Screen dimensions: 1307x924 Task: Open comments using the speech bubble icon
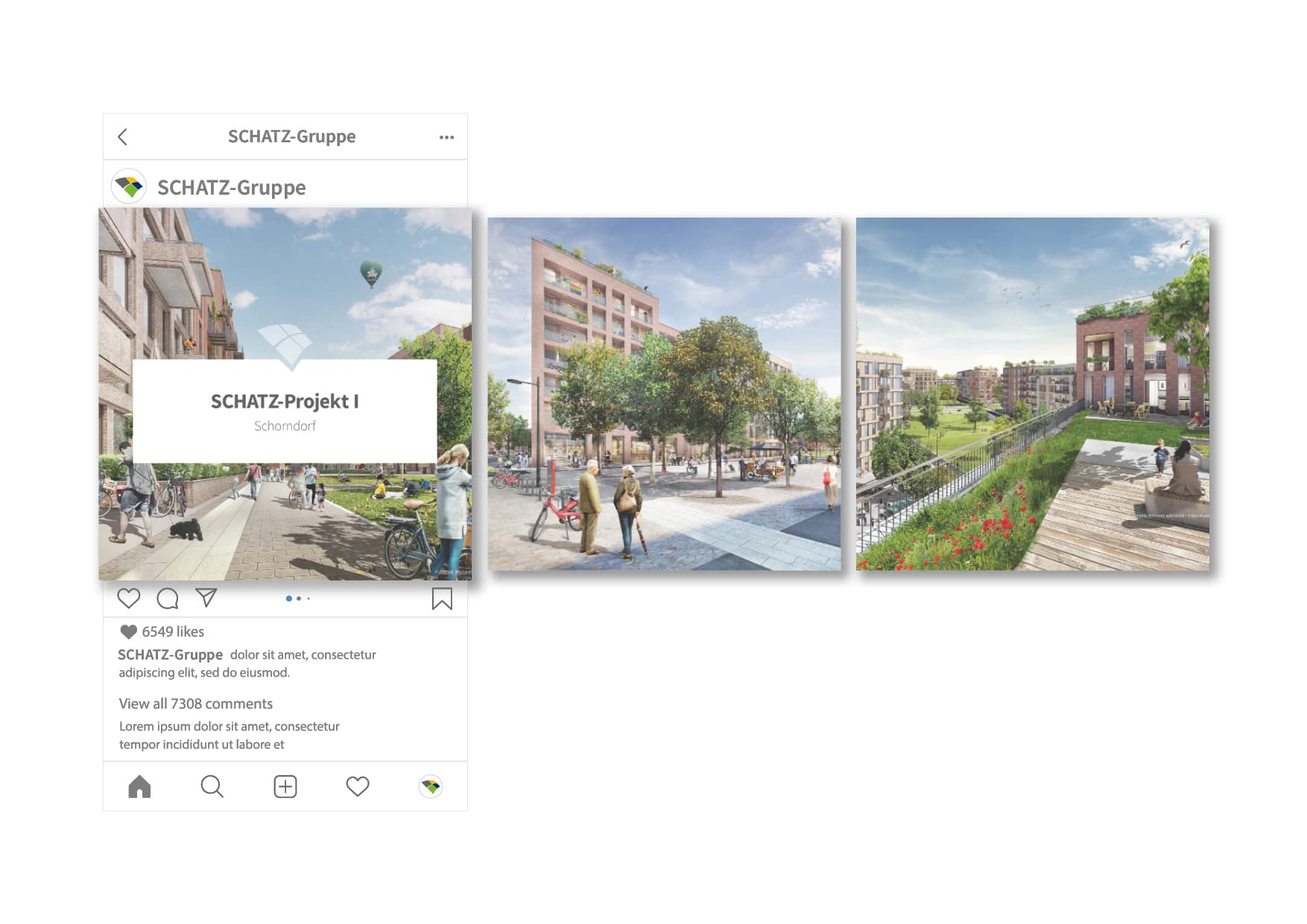pyautogui.click(x=168, y=598)
